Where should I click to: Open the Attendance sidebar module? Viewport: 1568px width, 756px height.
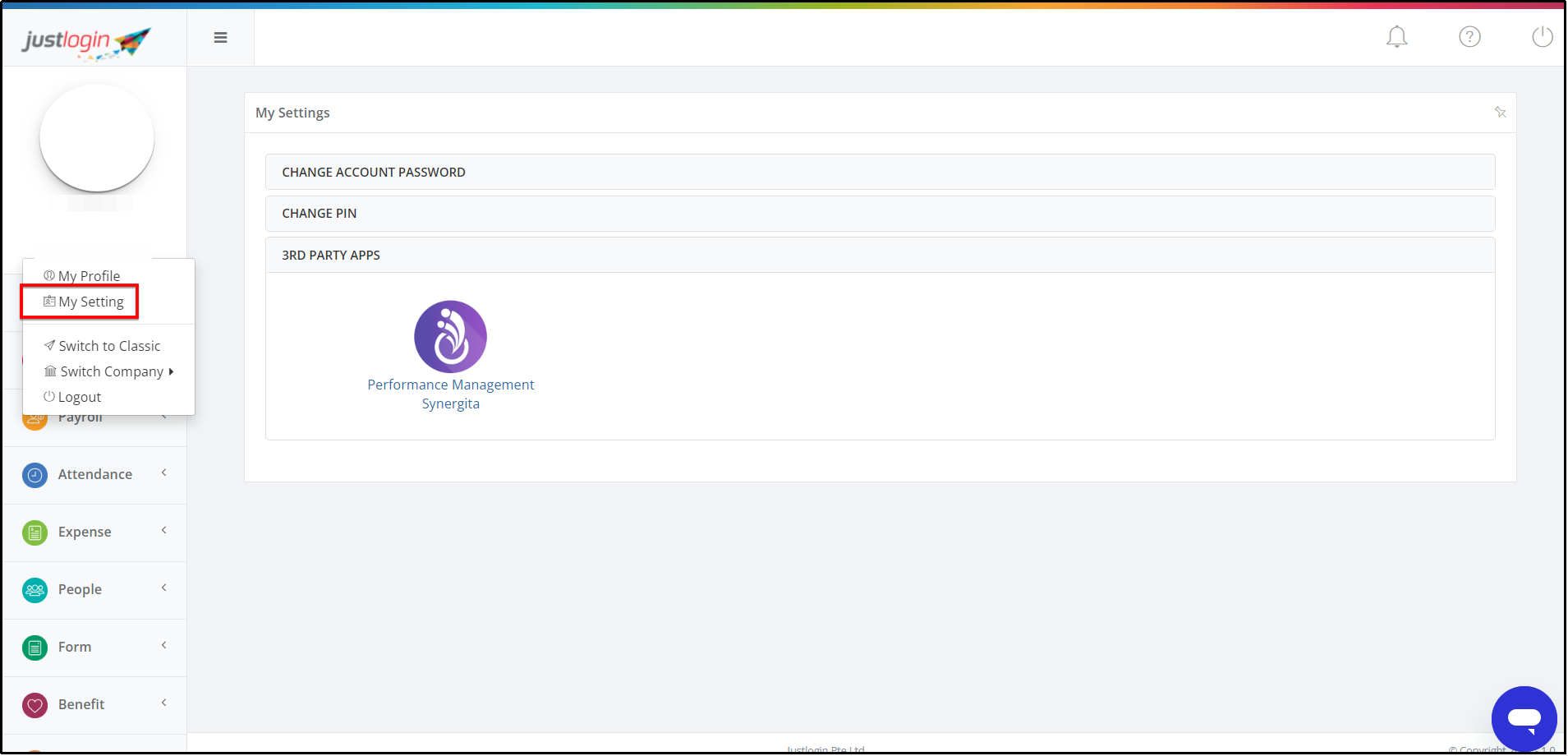pyautogui.click(x=94, y=475)
